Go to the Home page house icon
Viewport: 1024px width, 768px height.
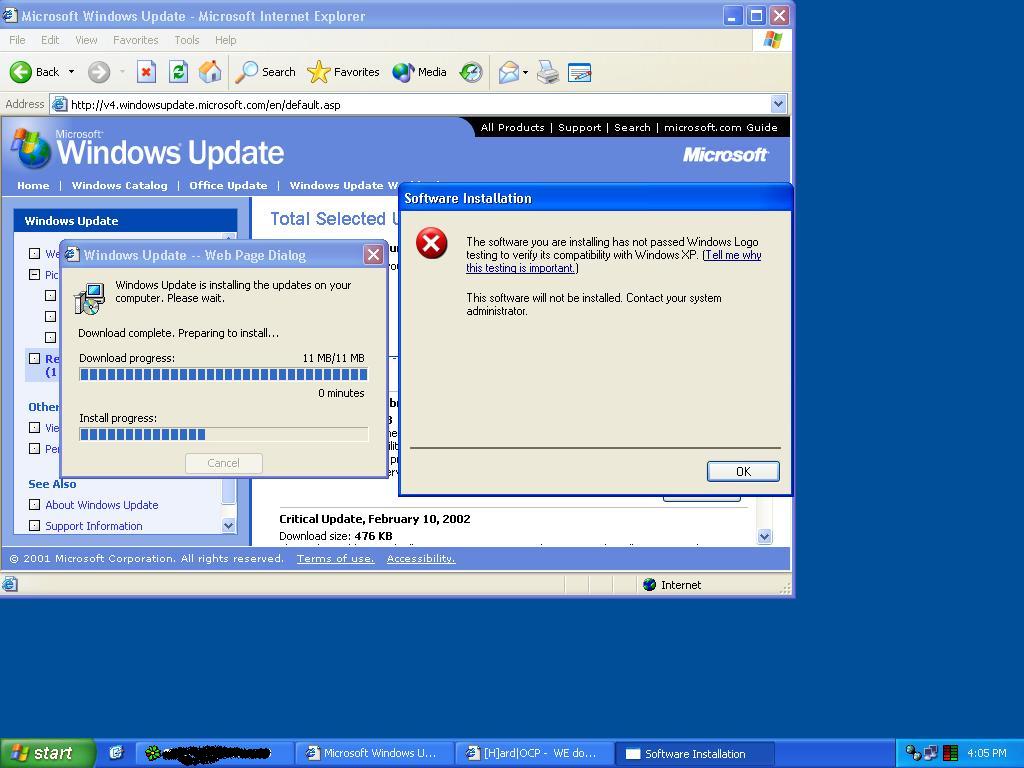coord(210,72)
